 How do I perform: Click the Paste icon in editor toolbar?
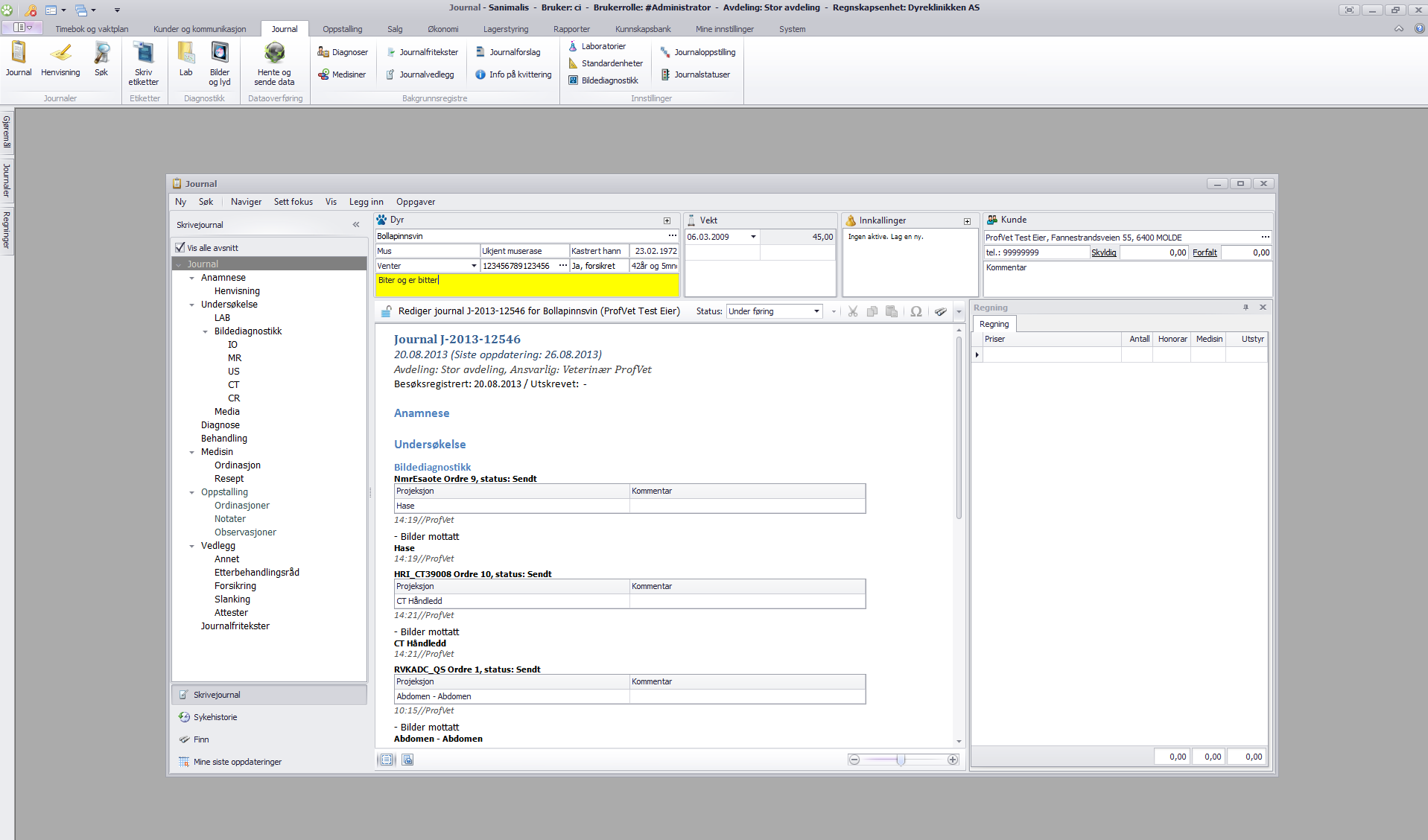[892, 311]
